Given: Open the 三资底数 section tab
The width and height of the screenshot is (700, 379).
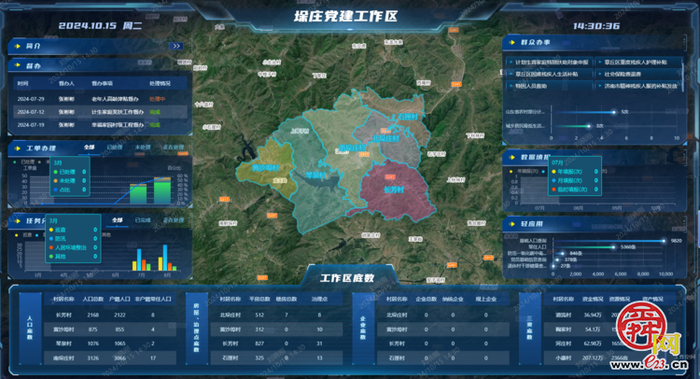Looking at the screenshot, I should 529,328.
